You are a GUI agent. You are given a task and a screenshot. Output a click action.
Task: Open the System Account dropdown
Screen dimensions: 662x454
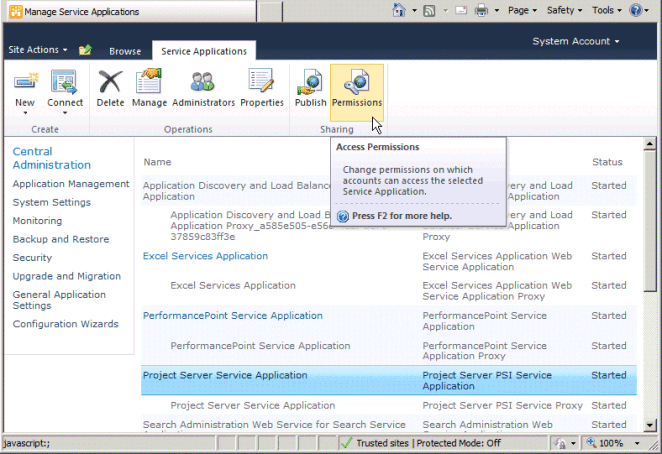click(575, 41)
